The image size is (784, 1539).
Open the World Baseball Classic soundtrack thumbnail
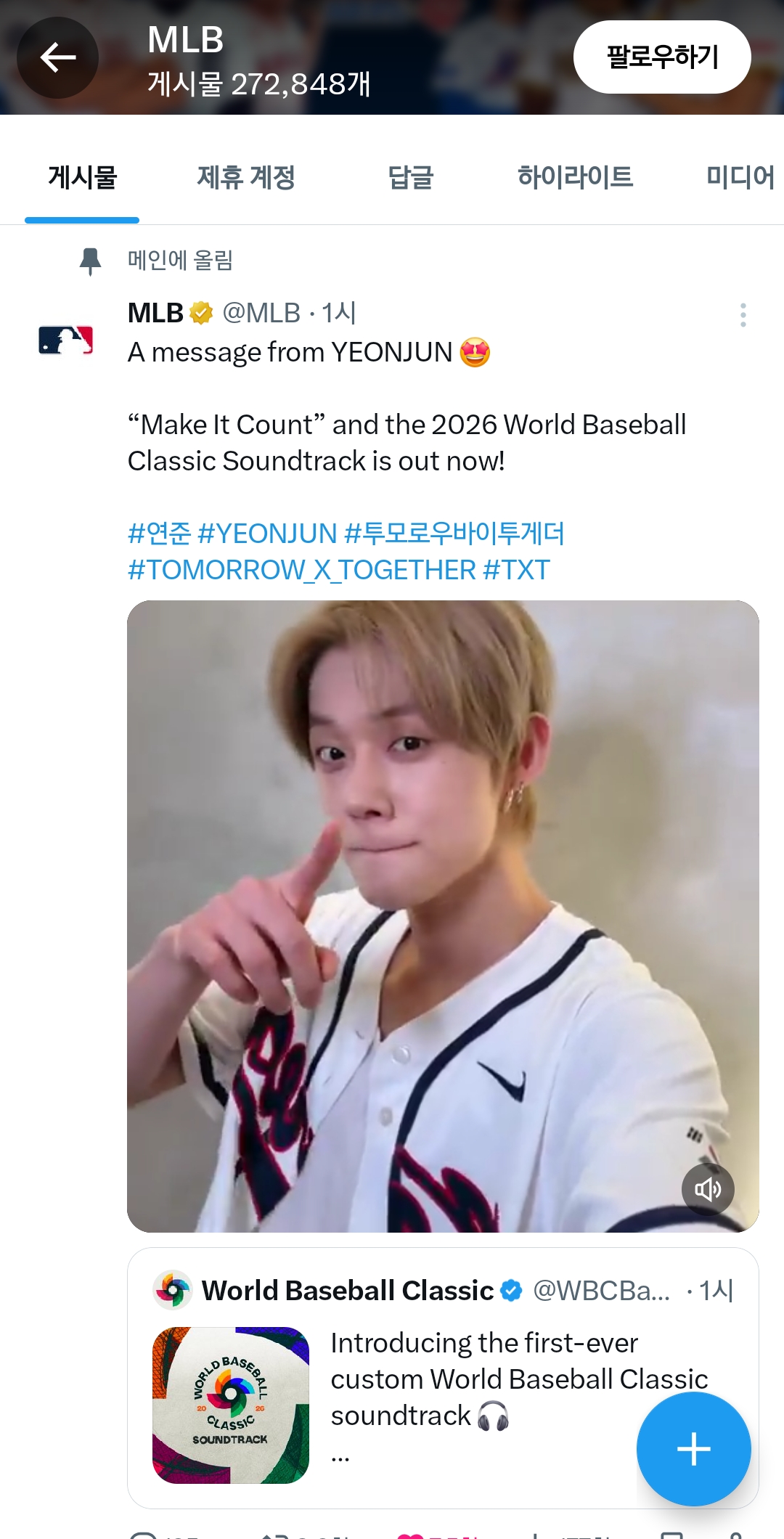(231, 1405)
